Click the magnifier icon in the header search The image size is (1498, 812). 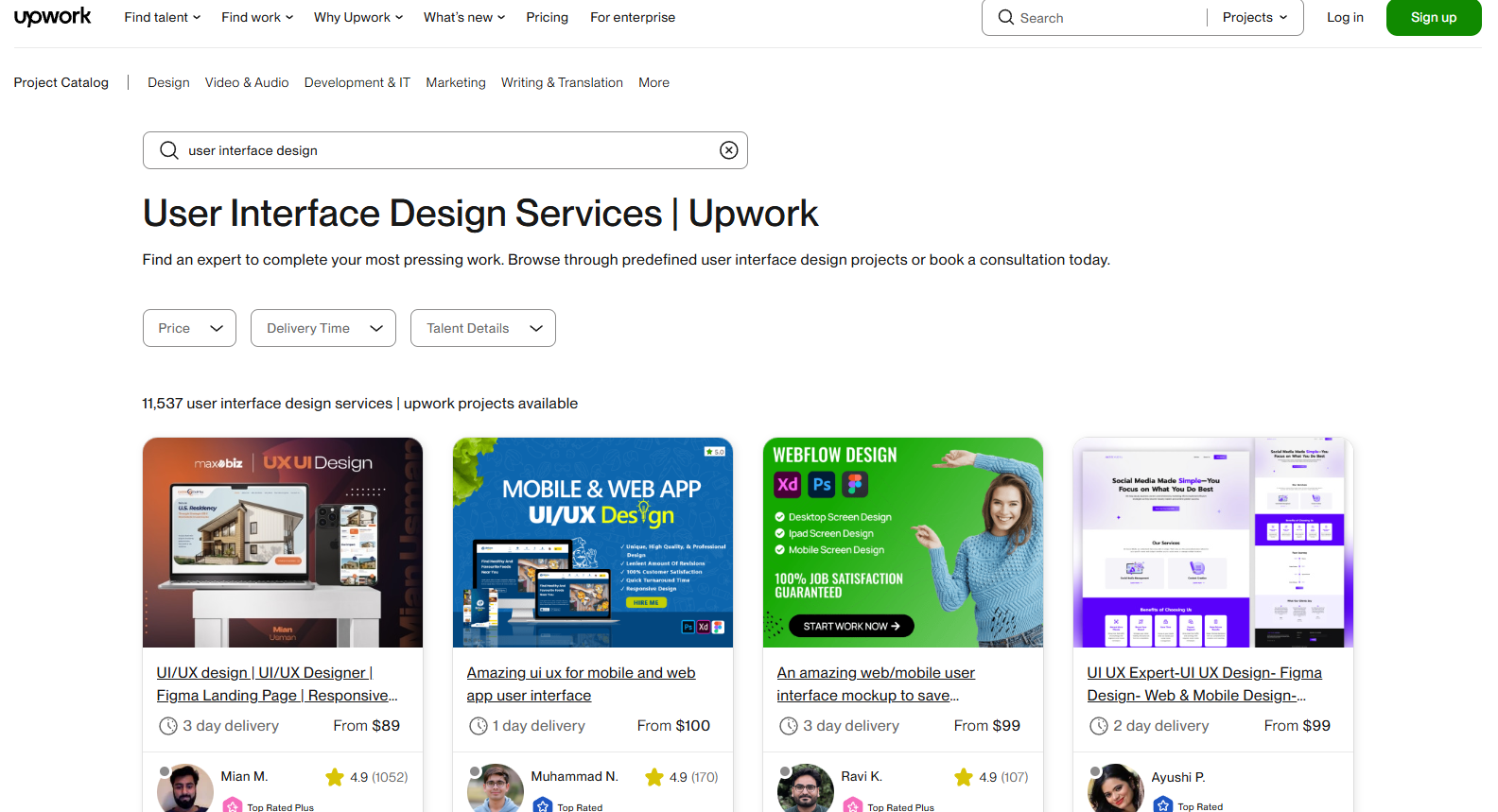pyautogui.click(x=1005, y=17)
